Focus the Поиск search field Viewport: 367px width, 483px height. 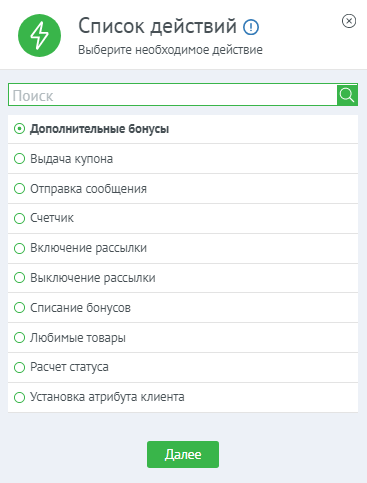coord(173,95)
